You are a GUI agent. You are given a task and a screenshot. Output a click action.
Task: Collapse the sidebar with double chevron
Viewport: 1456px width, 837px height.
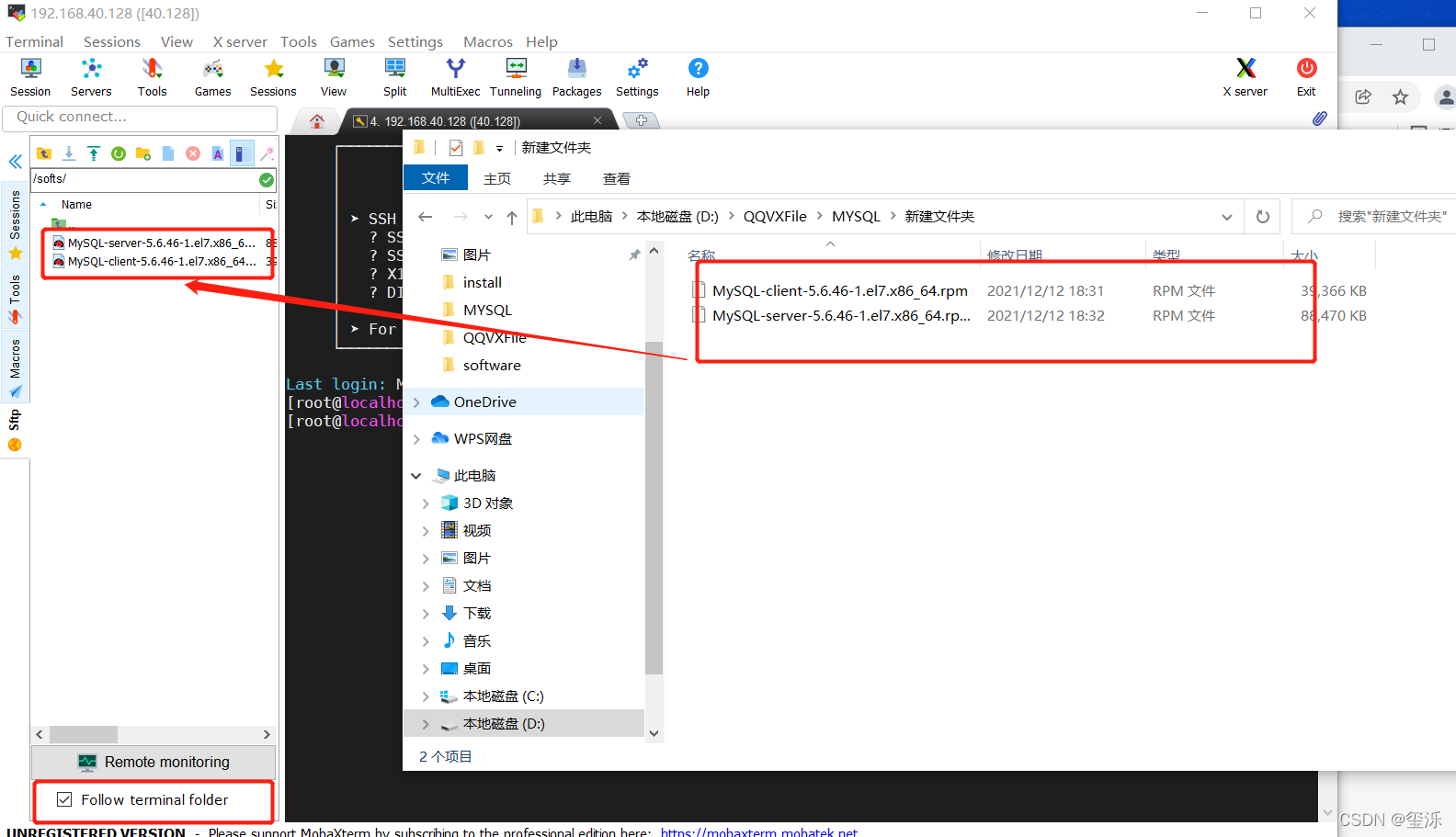click(16, 162)
